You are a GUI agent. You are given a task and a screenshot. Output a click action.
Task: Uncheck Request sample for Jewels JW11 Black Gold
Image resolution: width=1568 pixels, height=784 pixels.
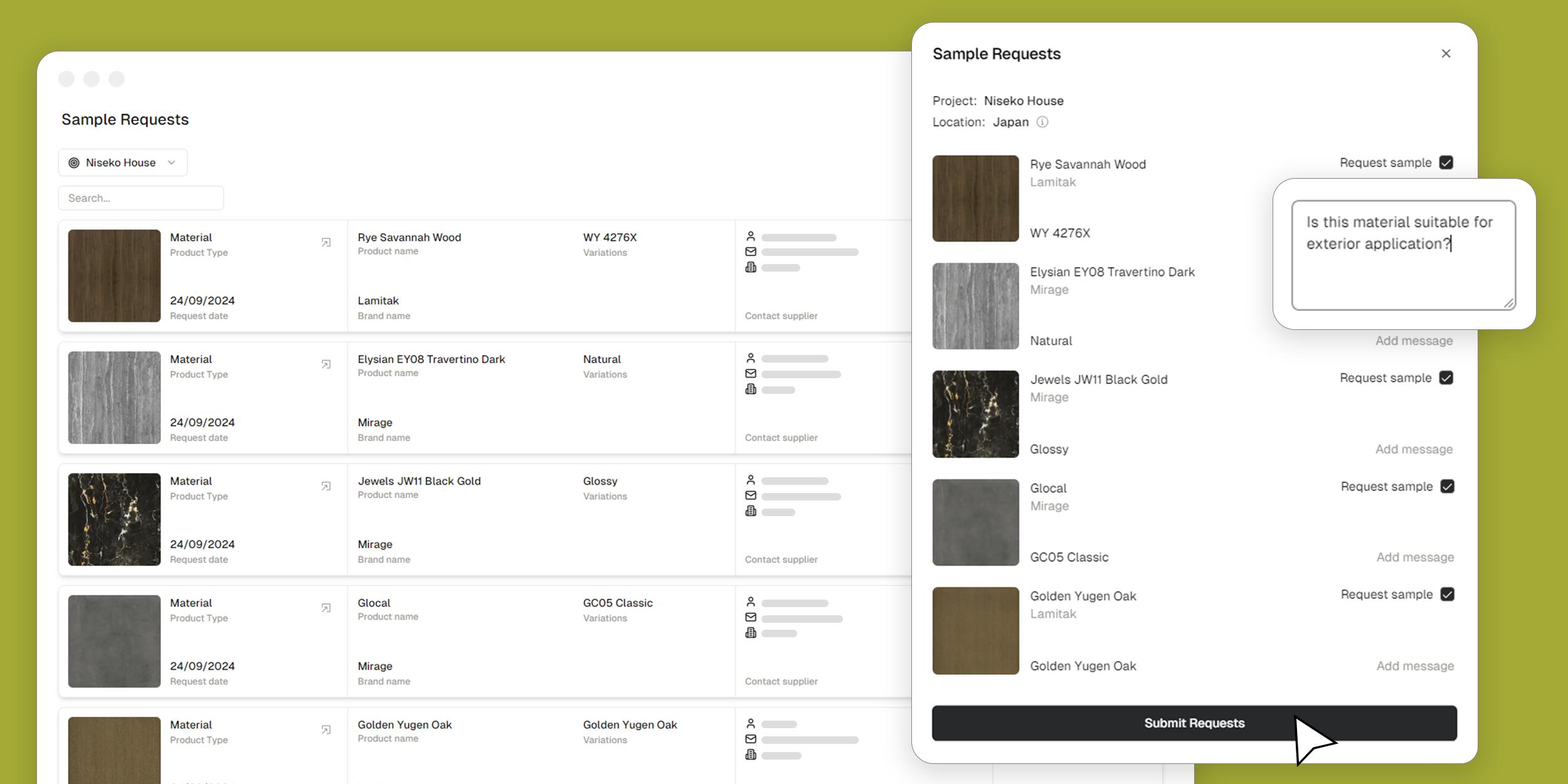[1446, 378]
